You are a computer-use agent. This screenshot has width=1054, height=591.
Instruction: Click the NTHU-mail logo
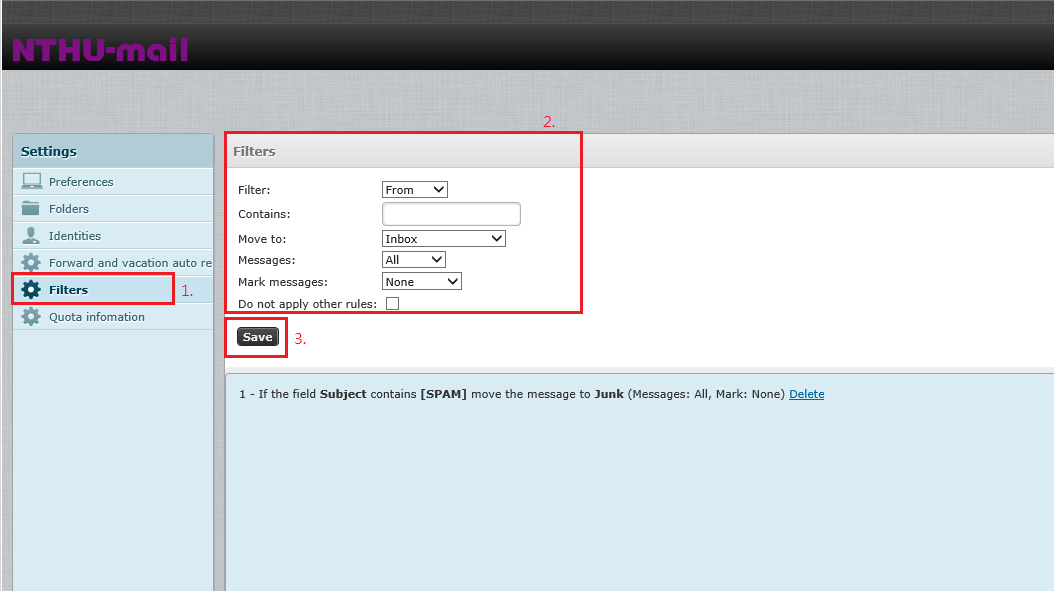tap(100, 50)
